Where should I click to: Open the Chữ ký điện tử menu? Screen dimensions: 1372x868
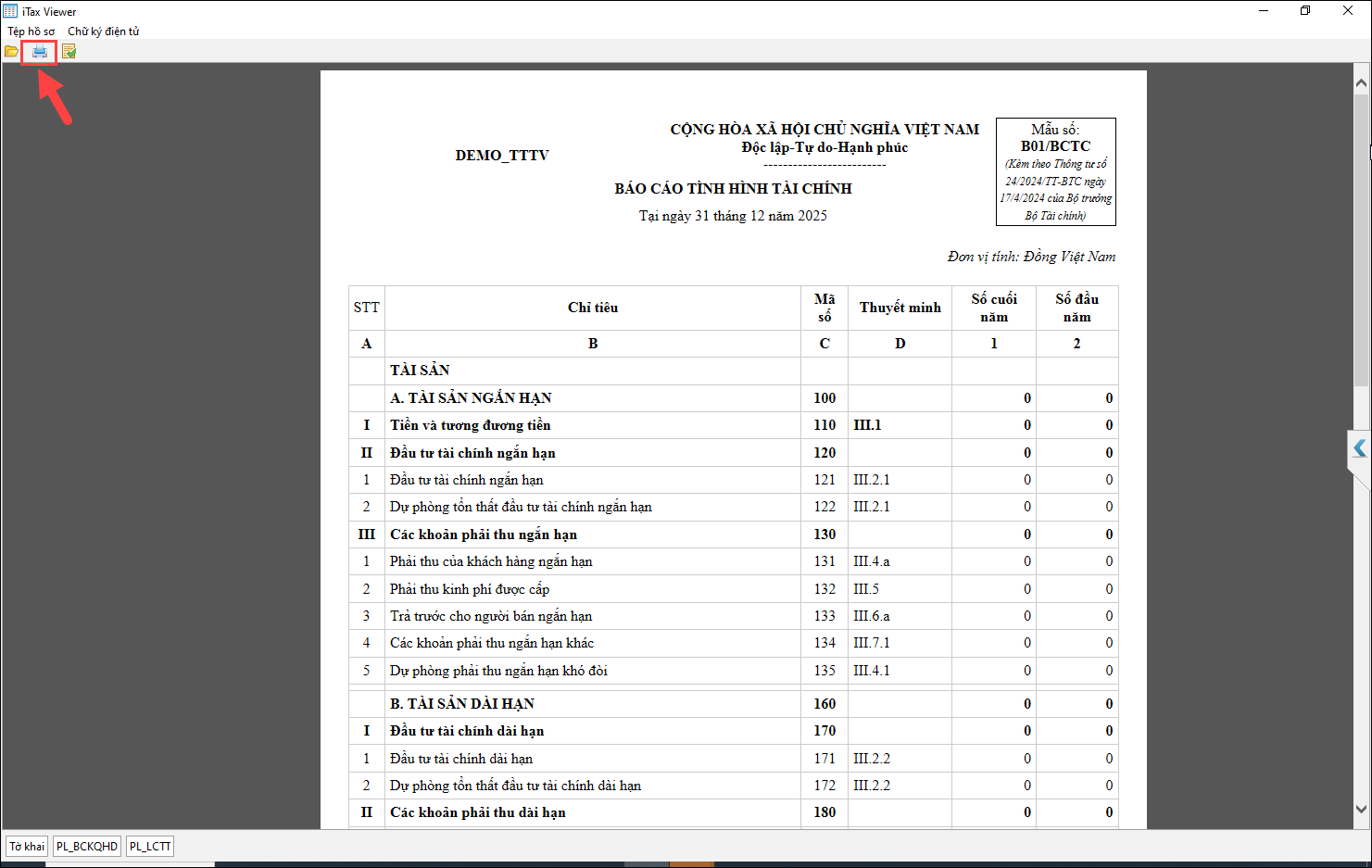[x=103, y=31]
